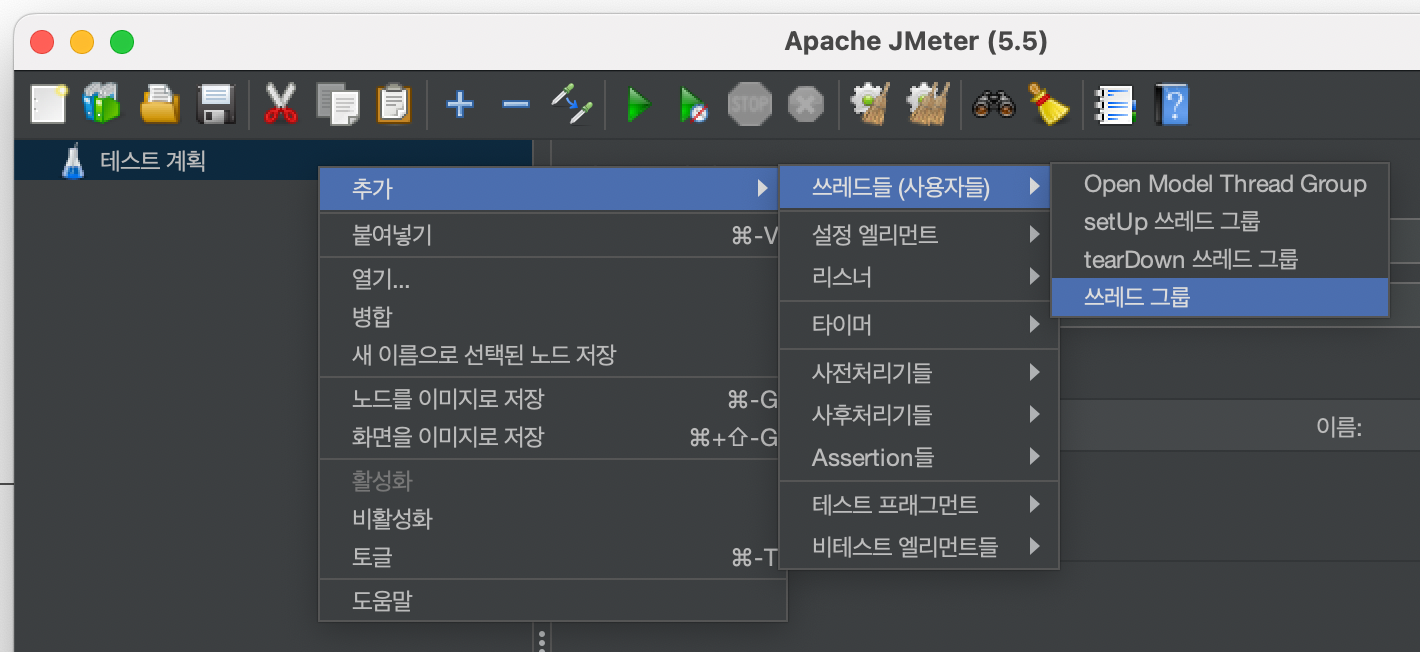Add a setUp 쓰레드 그룹
1420x652 pixels.
tap(1220, 221)
